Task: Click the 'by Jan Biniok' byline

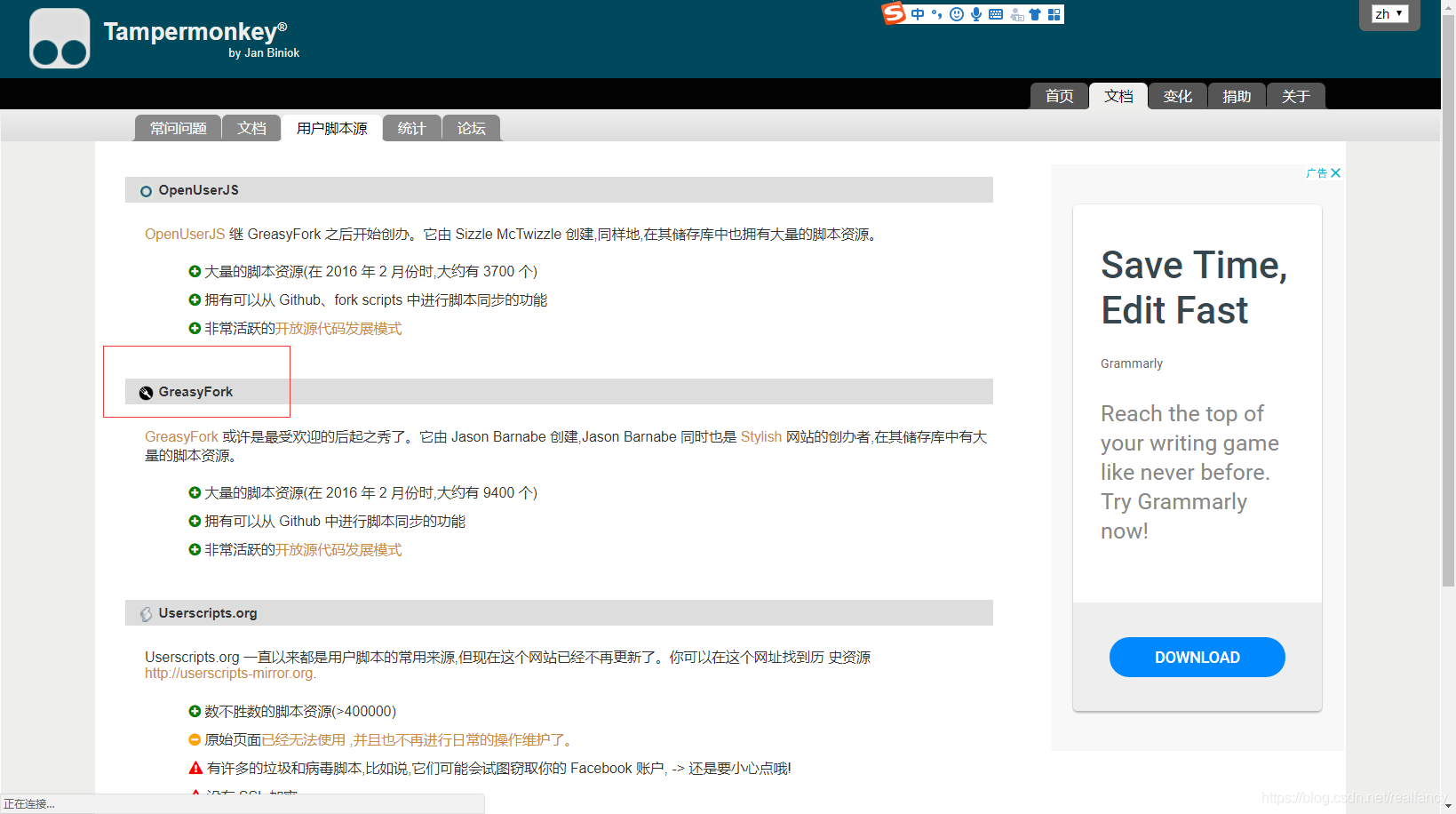Action: 264,53
